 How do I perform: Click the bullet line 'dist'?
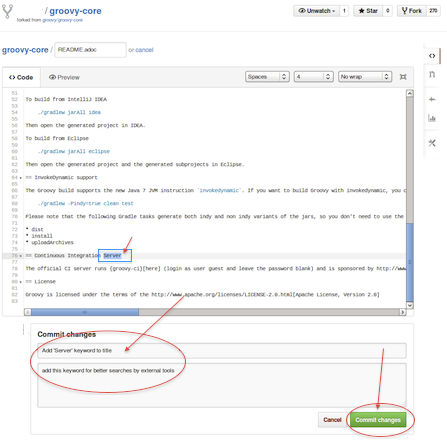(x=34, y=229)
